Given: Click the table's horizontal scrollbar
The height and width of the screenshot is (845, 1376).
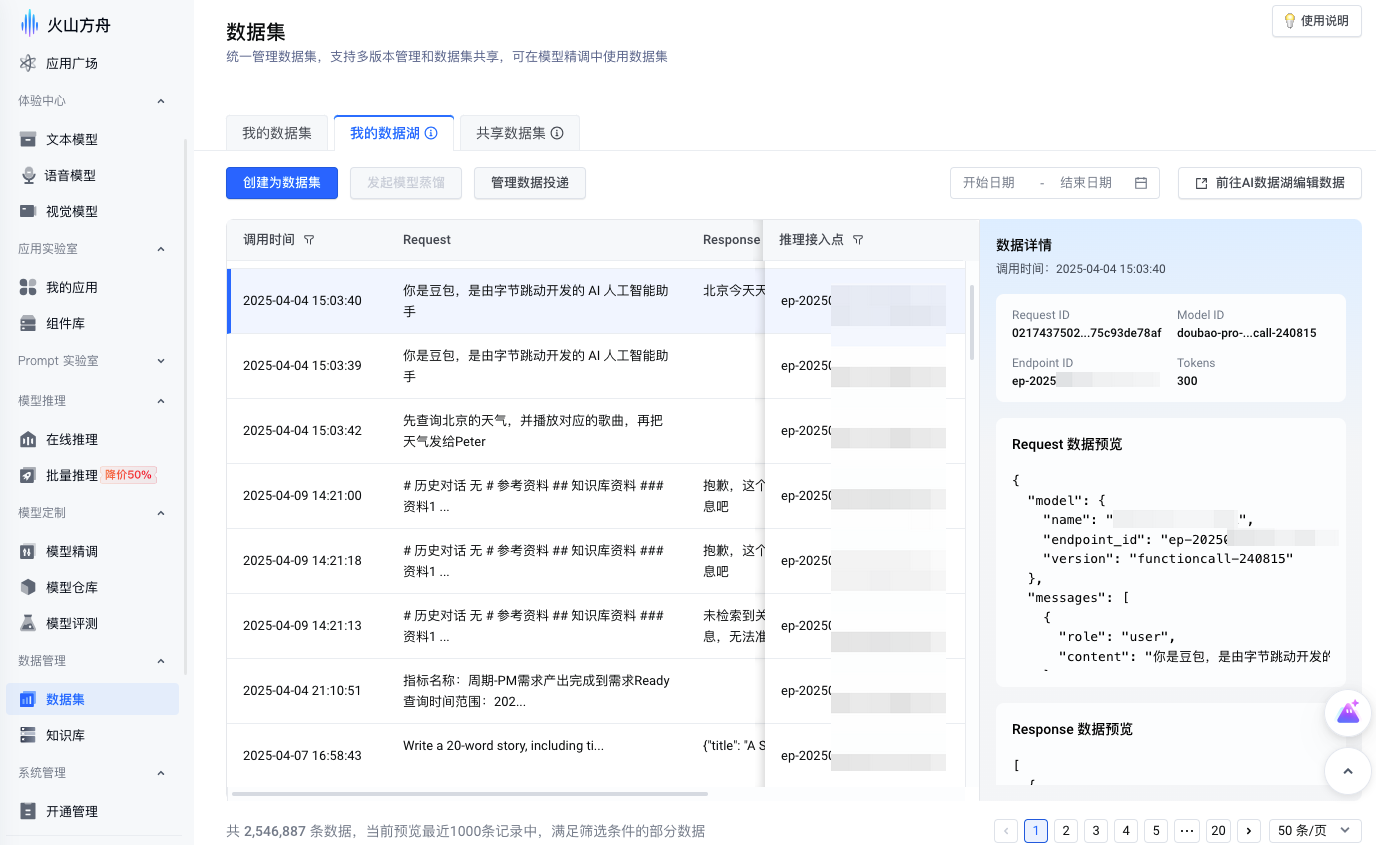Looking at the screenshot, I should [x=469, y=794].
